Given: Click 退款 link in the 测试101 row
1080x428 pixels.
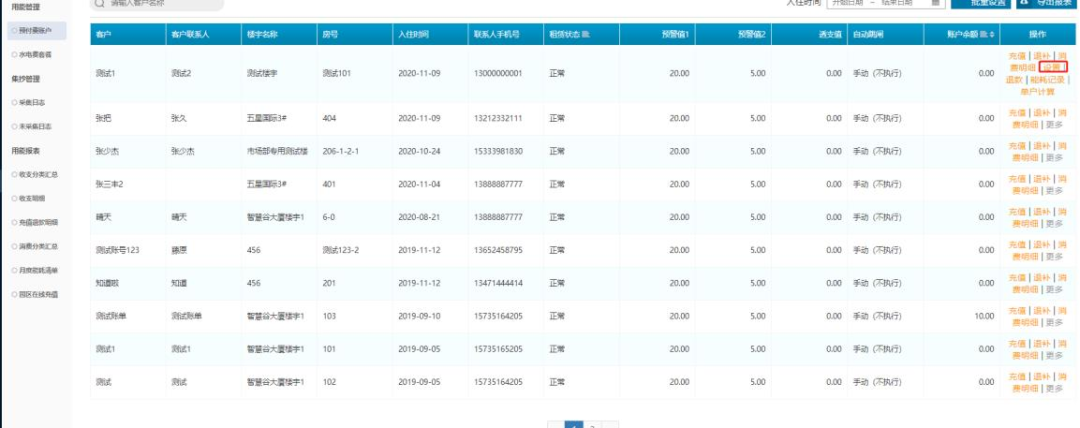Looking at the screenshot, I should pos(1015,79).
